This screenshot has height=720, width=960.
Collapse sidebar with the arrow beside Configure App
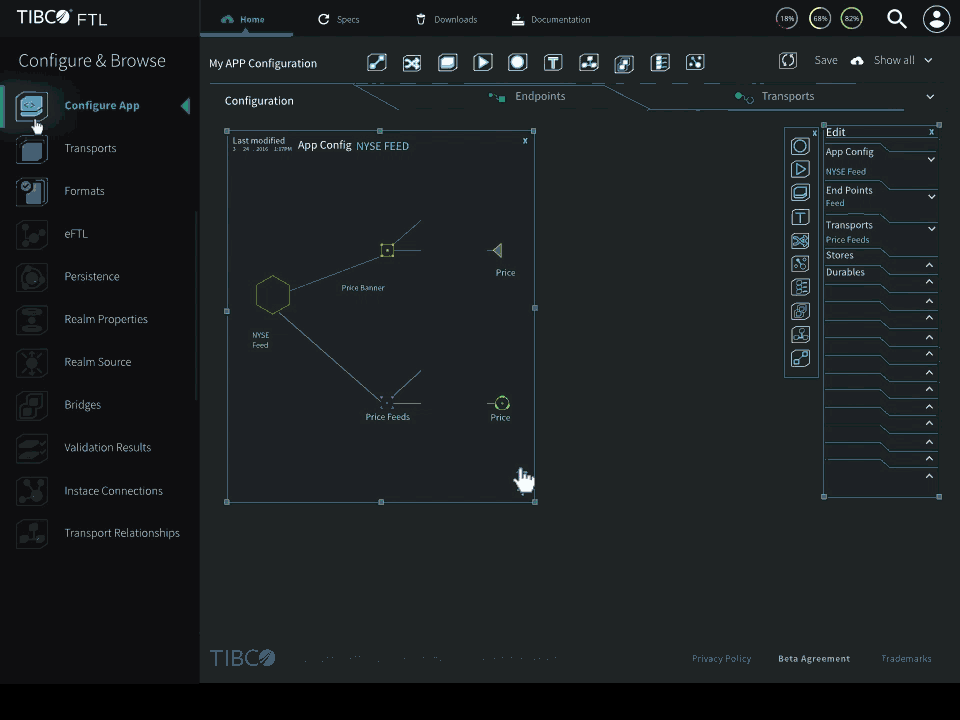tap(186, 106)
